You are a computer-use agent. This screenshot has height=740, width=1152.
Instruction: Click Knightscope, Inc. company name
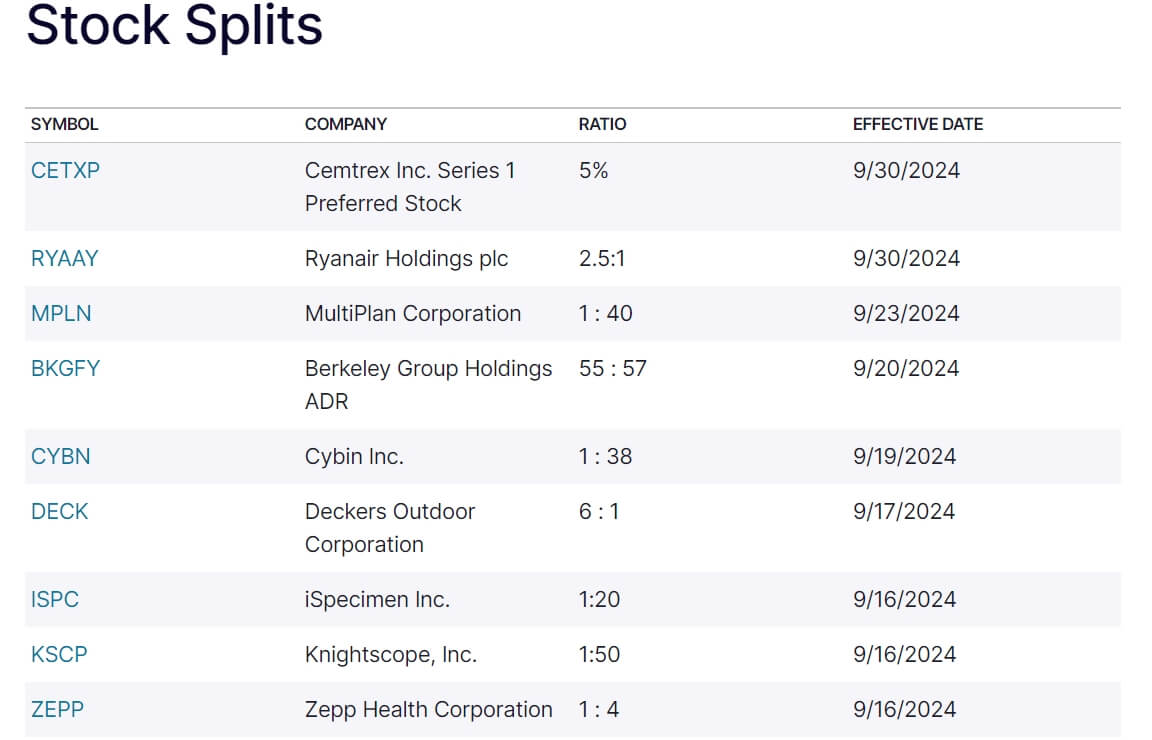[x=391, y=655]
